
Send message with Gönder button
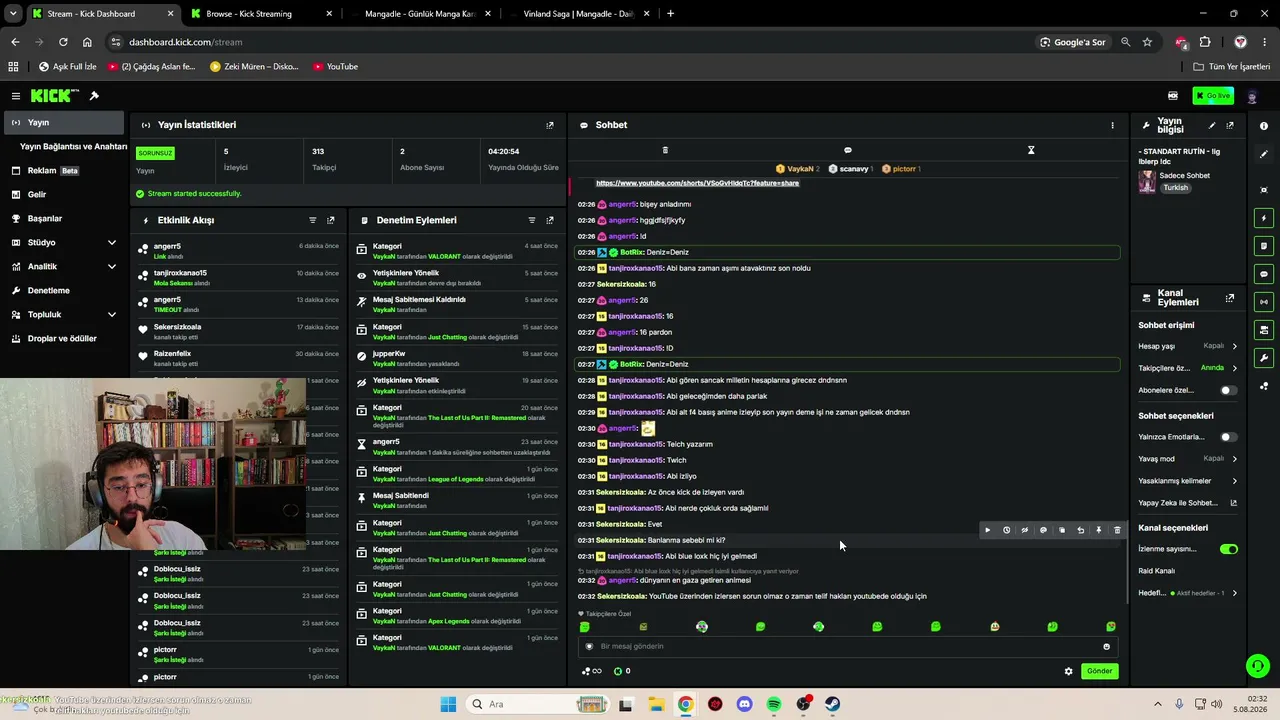1099,671
